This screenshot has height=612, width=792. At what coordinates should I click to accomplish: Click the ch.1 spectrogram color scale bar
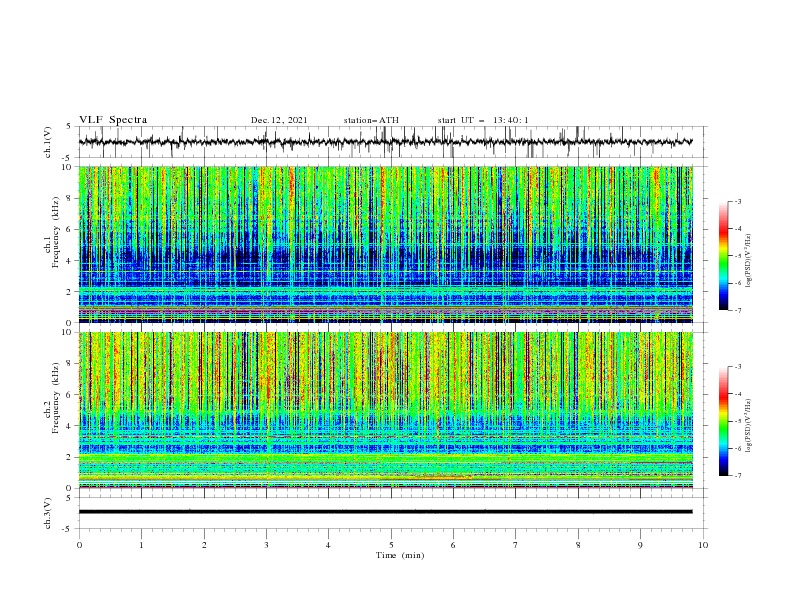pos(723,256)
